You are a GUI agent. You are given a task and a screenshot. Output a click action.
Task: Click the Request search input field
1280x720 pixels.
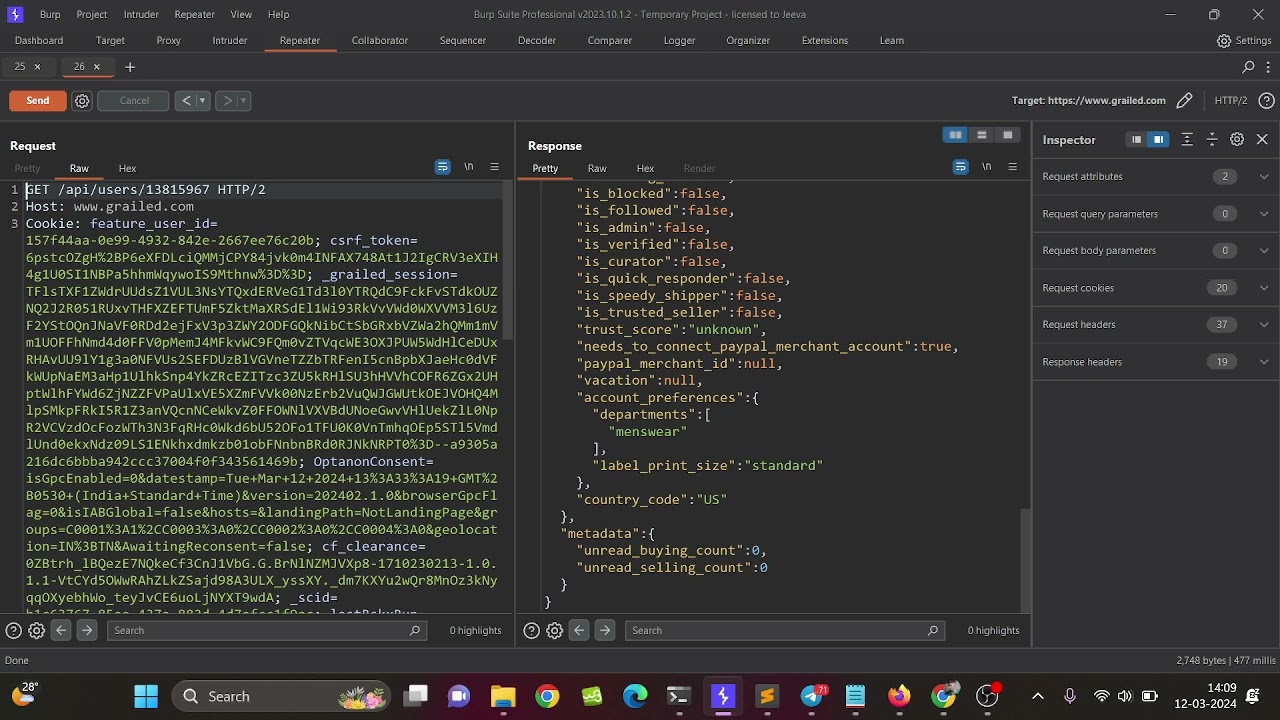coord(267,630)
